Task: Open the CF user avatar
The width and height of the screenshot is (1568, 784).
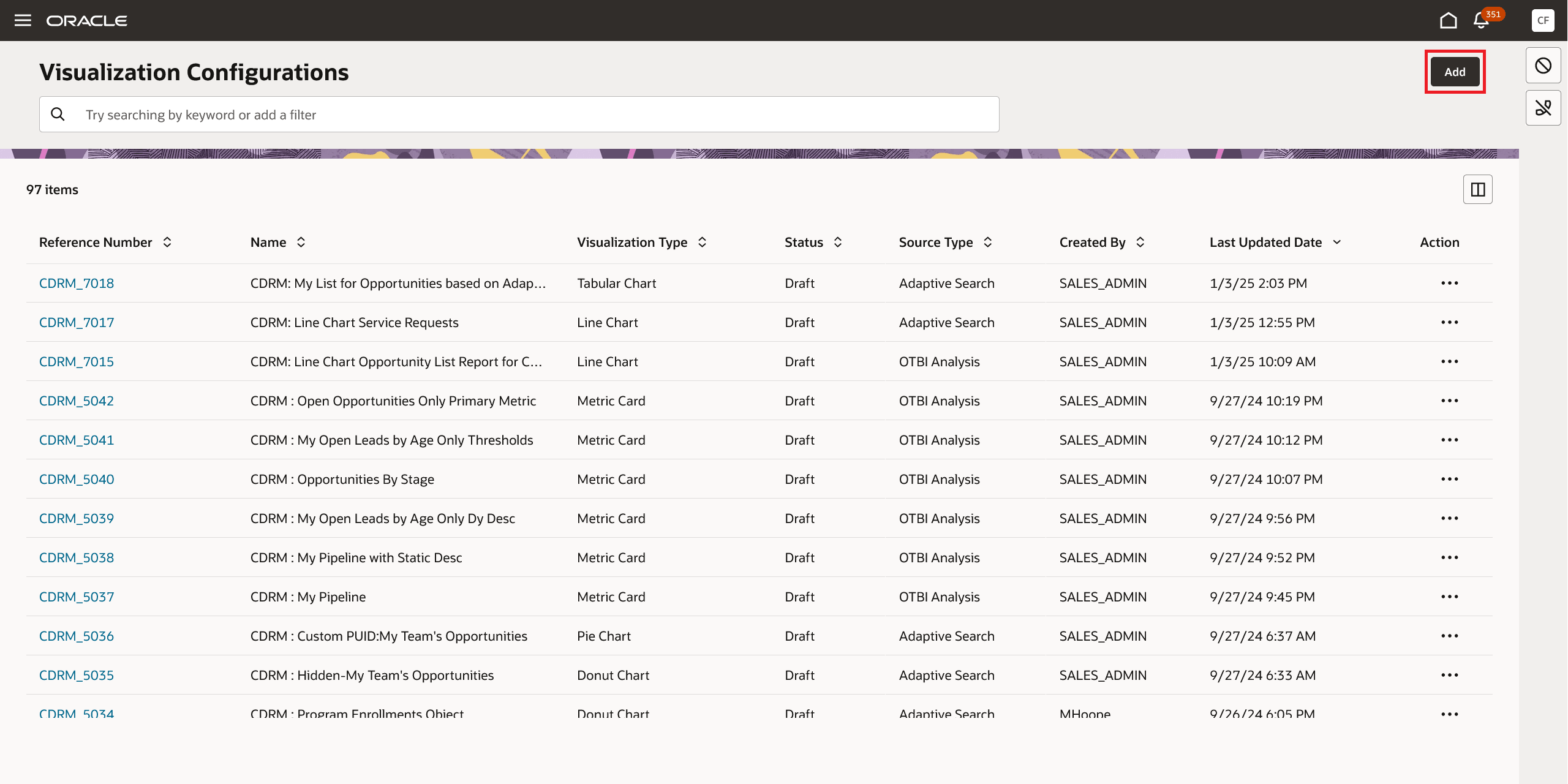Action: (1542, 20)
